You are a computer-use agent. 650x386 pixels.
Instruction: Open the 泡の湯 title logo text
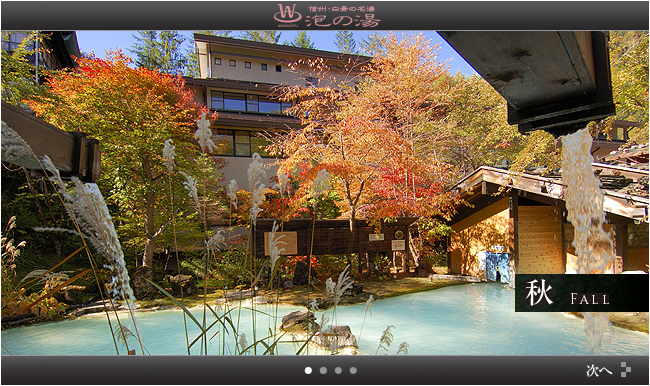point(343,21)
